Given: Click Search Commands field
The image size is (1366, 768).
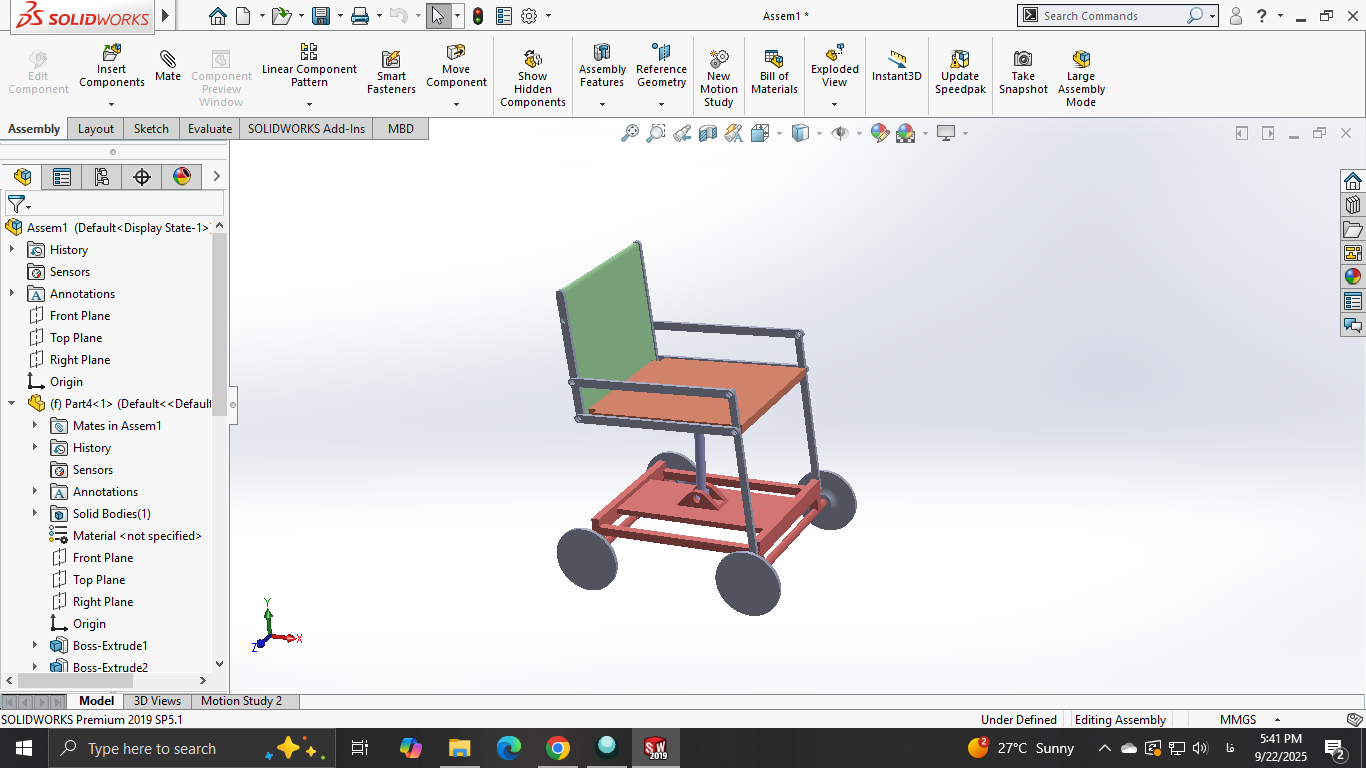Looking at the screenshot, I should [1114, 16].
